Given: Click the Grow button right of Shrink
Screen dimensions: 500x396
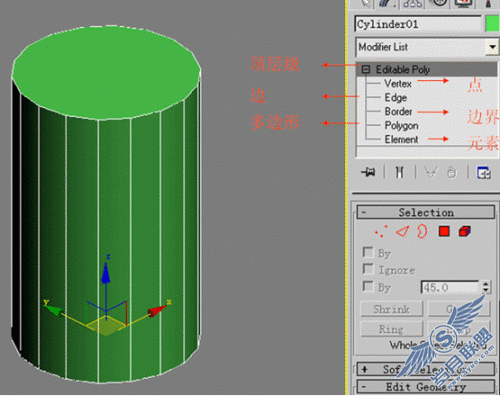Looking at the screenshot, I should [459, 309].
